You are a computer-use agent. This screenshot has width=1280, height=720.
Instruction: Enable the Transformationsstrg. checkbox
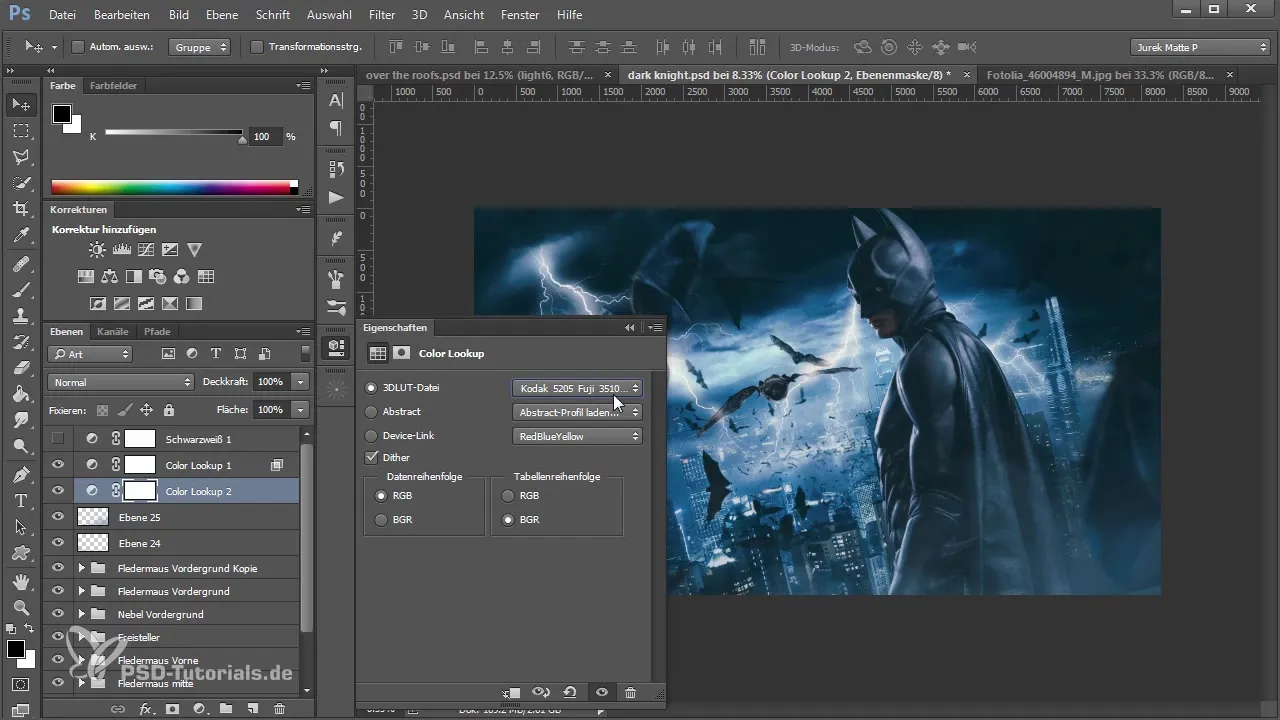pos(256,47)
